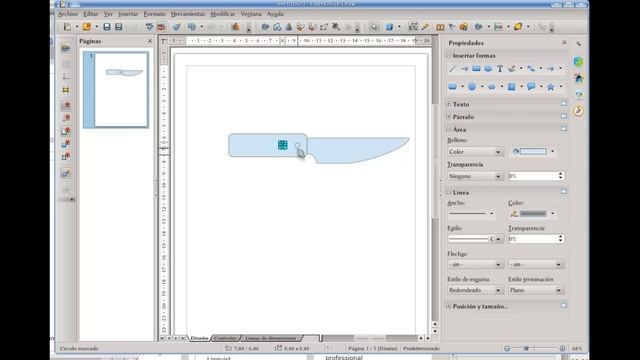
Task: Switch to the Controles layer tab
Action: [225, 338]
